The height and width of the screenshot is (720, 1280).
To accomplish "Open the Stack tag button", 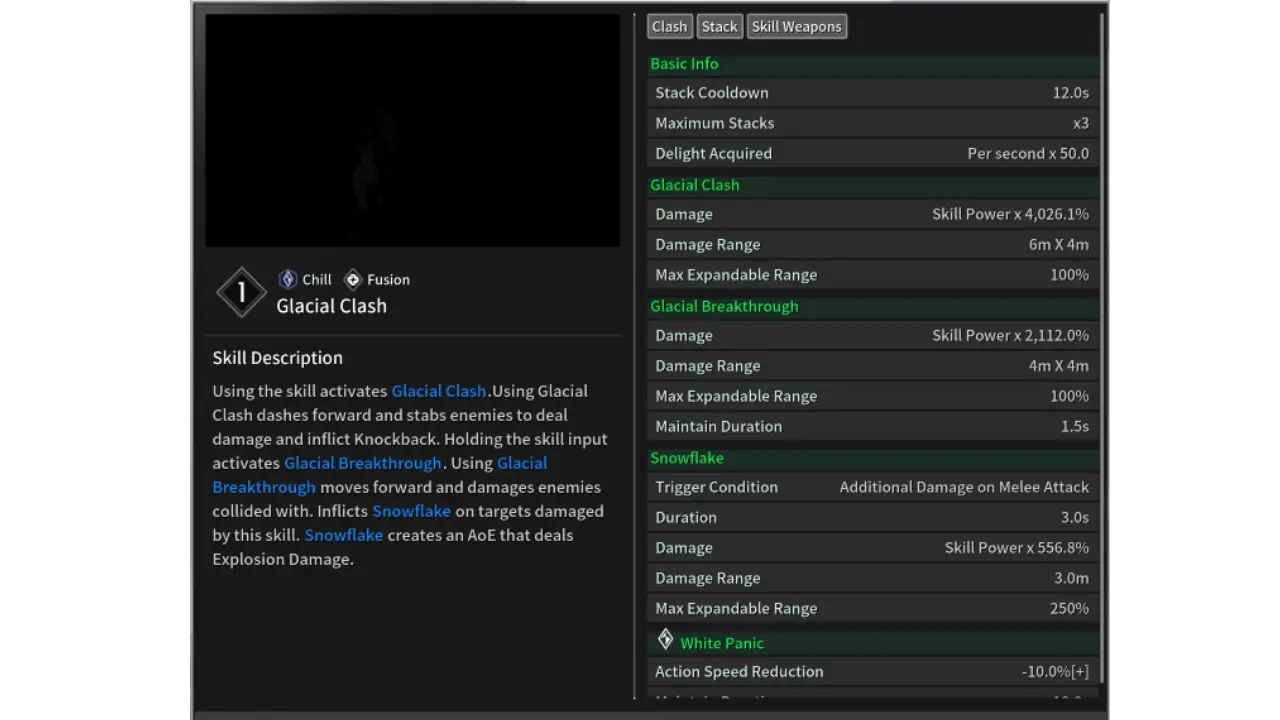I will [x=719, y=27].
